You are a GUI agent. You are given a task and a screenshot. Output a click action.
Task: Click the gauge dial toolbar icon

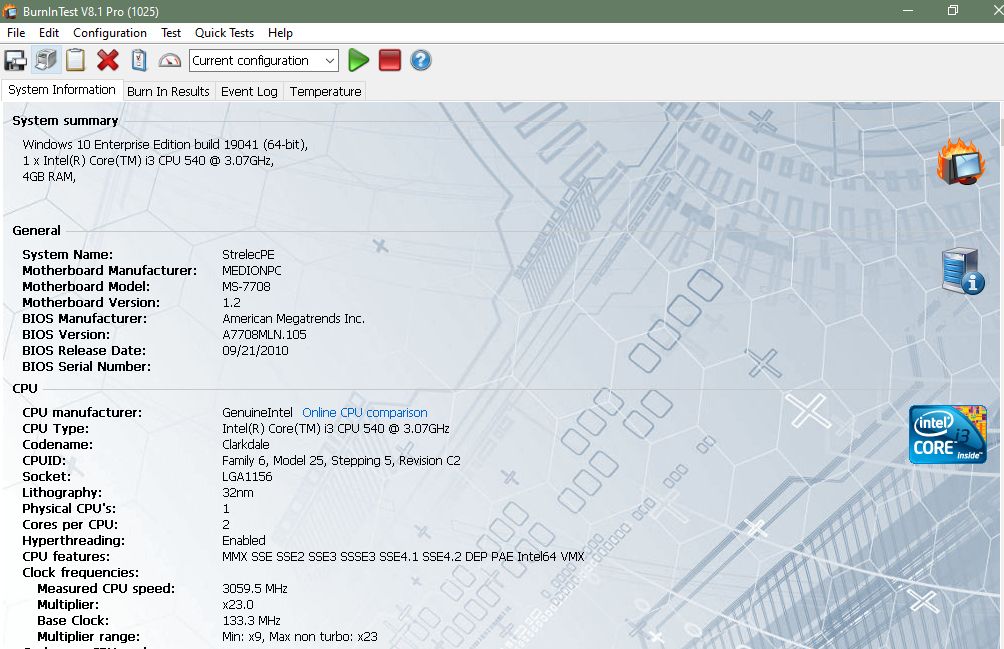170,61
